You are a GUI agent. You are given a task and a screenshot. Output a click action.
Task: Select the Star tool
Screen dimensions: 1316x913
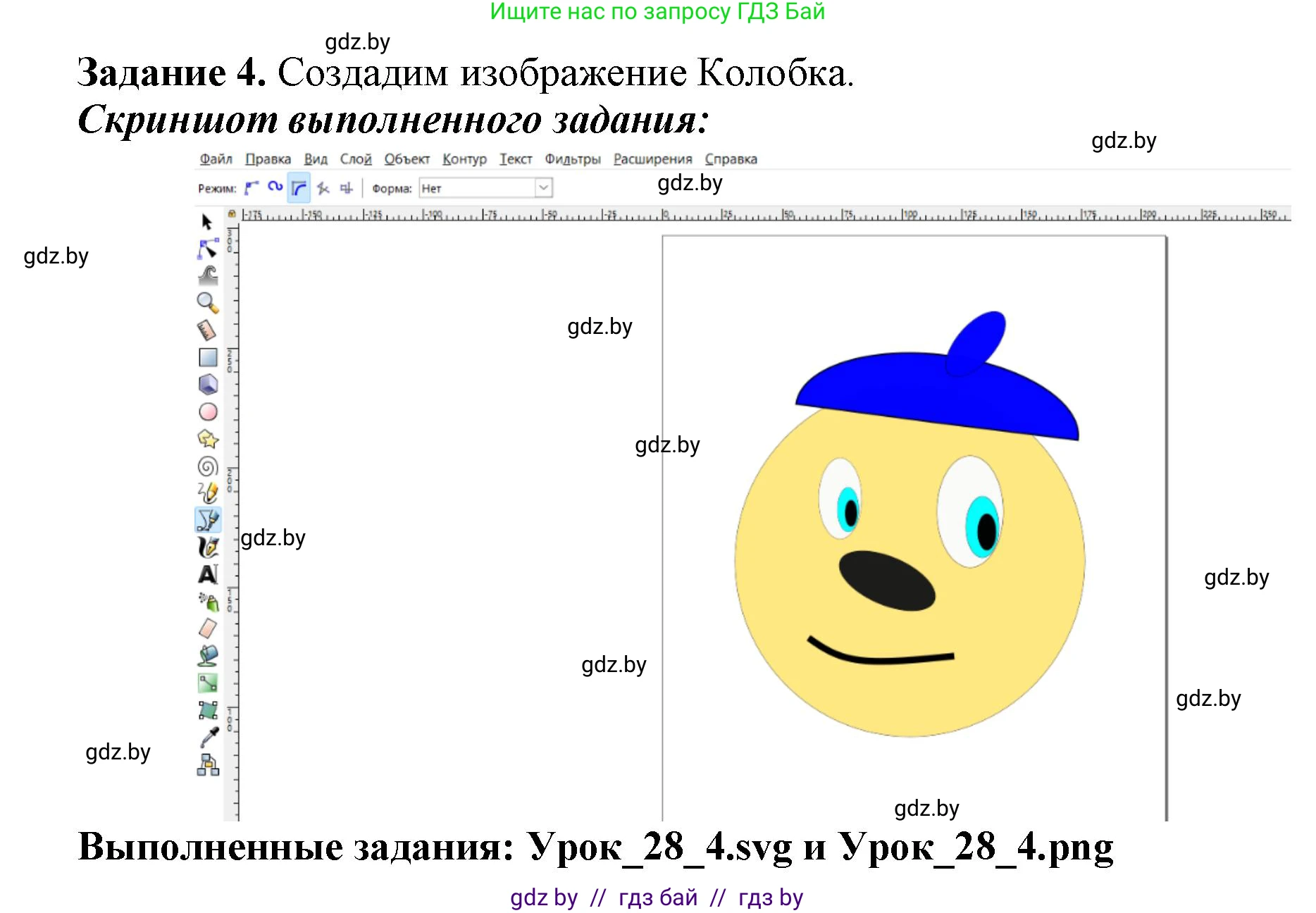(208, 439)
